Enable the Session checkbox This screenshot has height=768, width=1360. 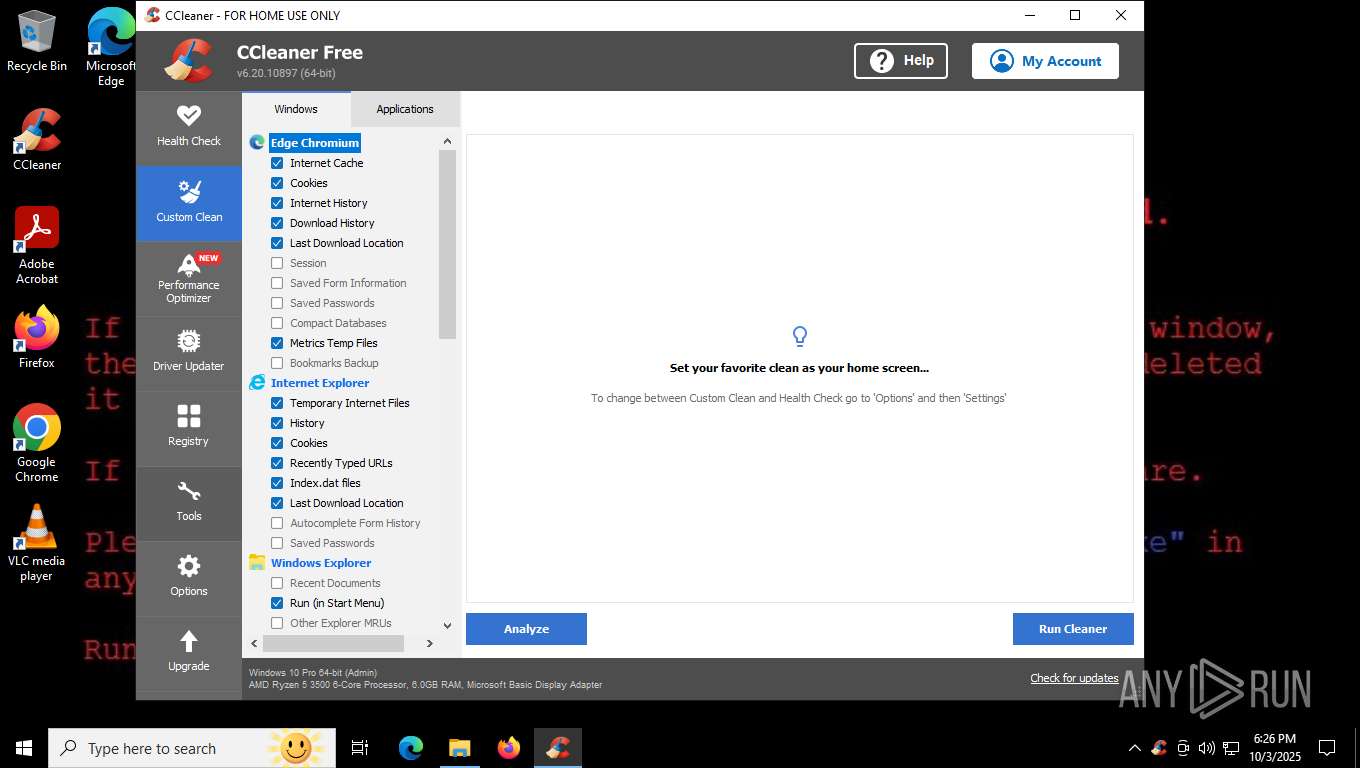tap(277, 263)
